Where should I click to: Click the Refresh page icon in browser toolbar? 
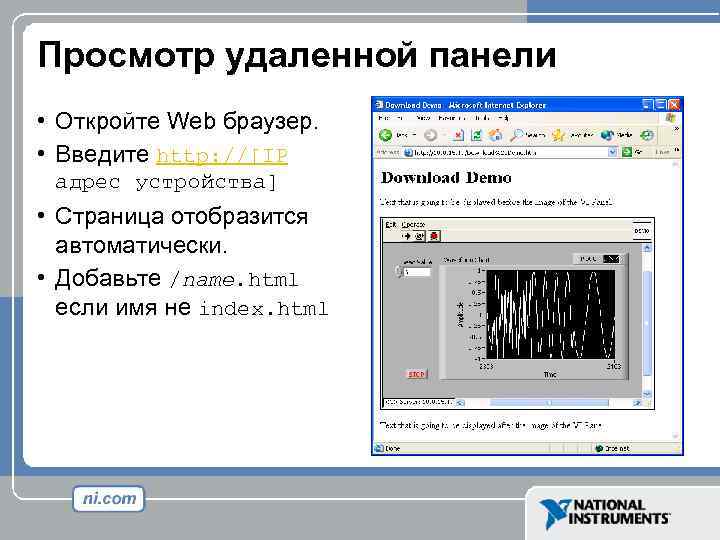476,135
